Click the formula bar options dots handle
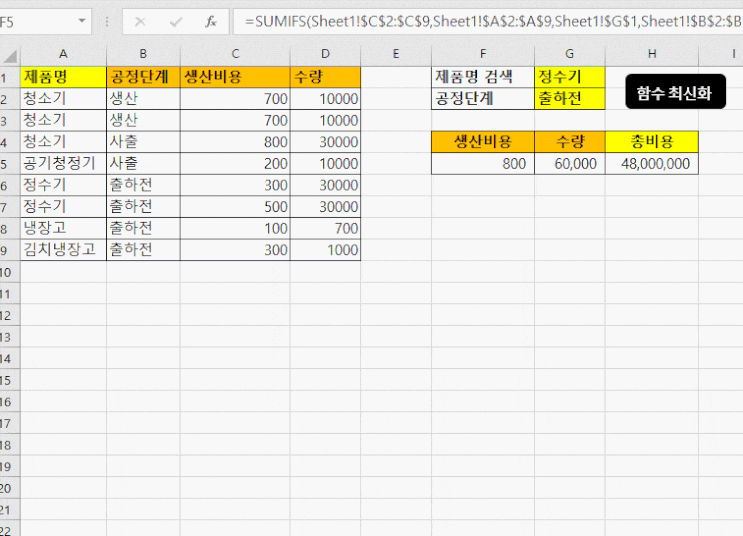This screenshot has height=536, width=743. 107,22
